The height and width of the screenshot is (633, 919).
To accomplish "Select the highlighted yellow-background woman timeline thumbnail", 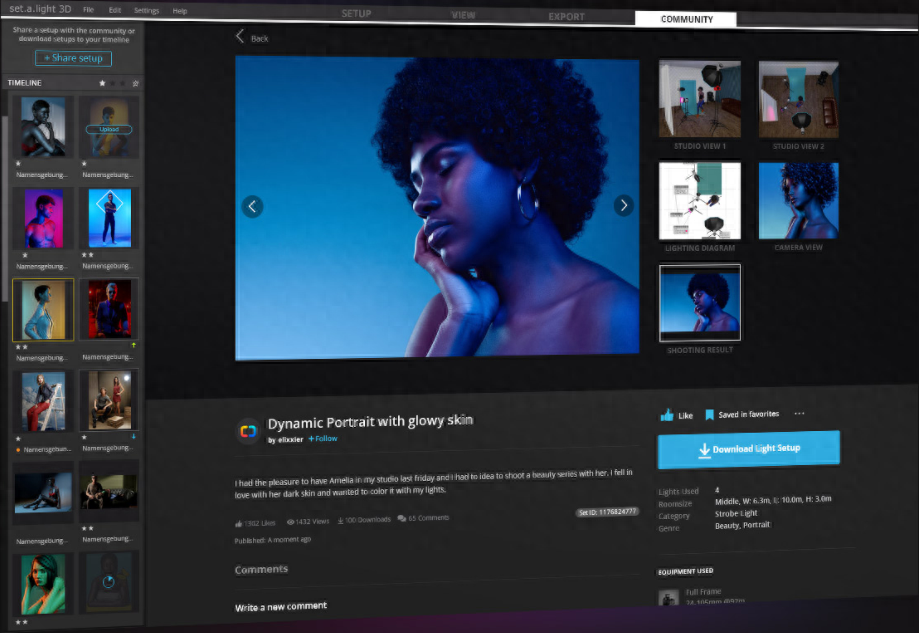I will tap(43, 309).
